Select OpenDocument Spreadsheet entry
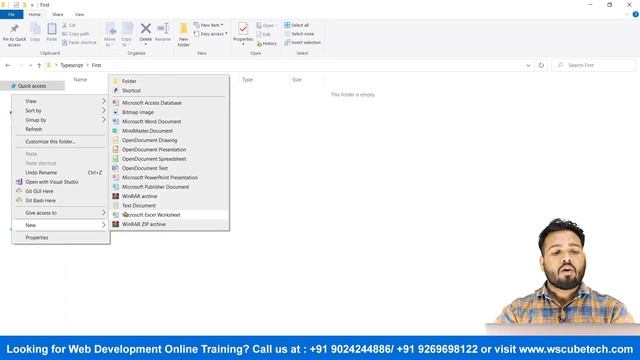The width and height of the screenshot is (640, 360). (x=169, y=159)
